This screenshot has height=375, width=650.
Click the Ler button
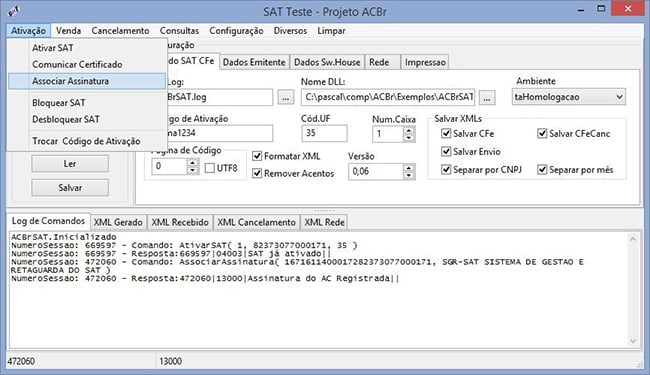click(x=70, y=164)
